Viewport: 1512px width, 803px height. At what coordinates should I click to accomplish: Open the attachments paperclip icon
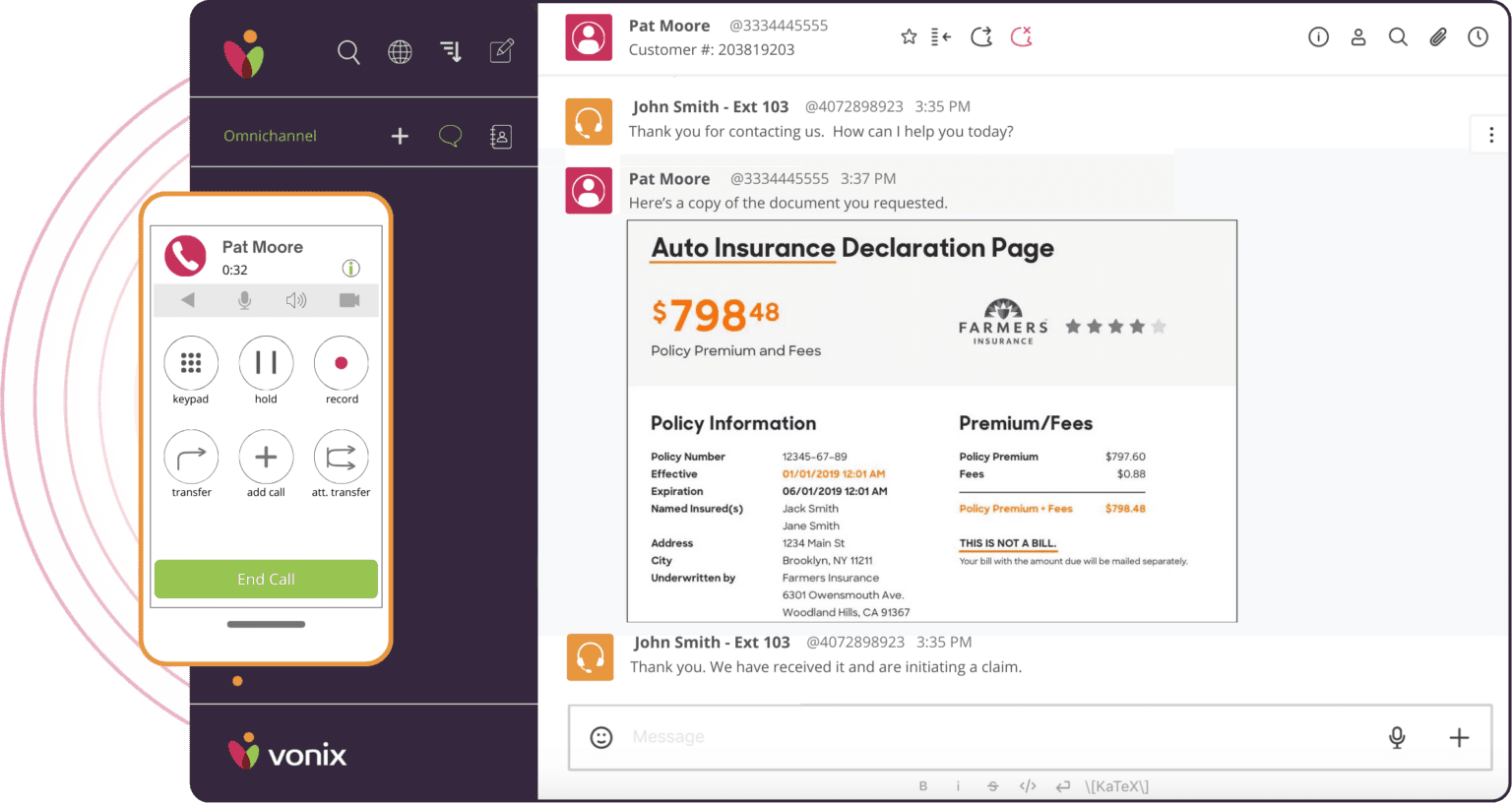tap(1438, 37)
